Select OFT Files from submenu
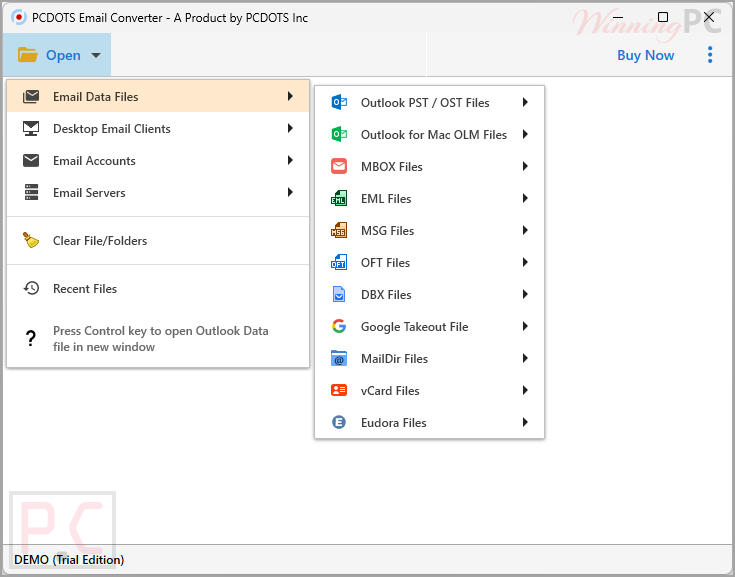Image resolution: width=735 pixels, height=577 pixels. 429,262
